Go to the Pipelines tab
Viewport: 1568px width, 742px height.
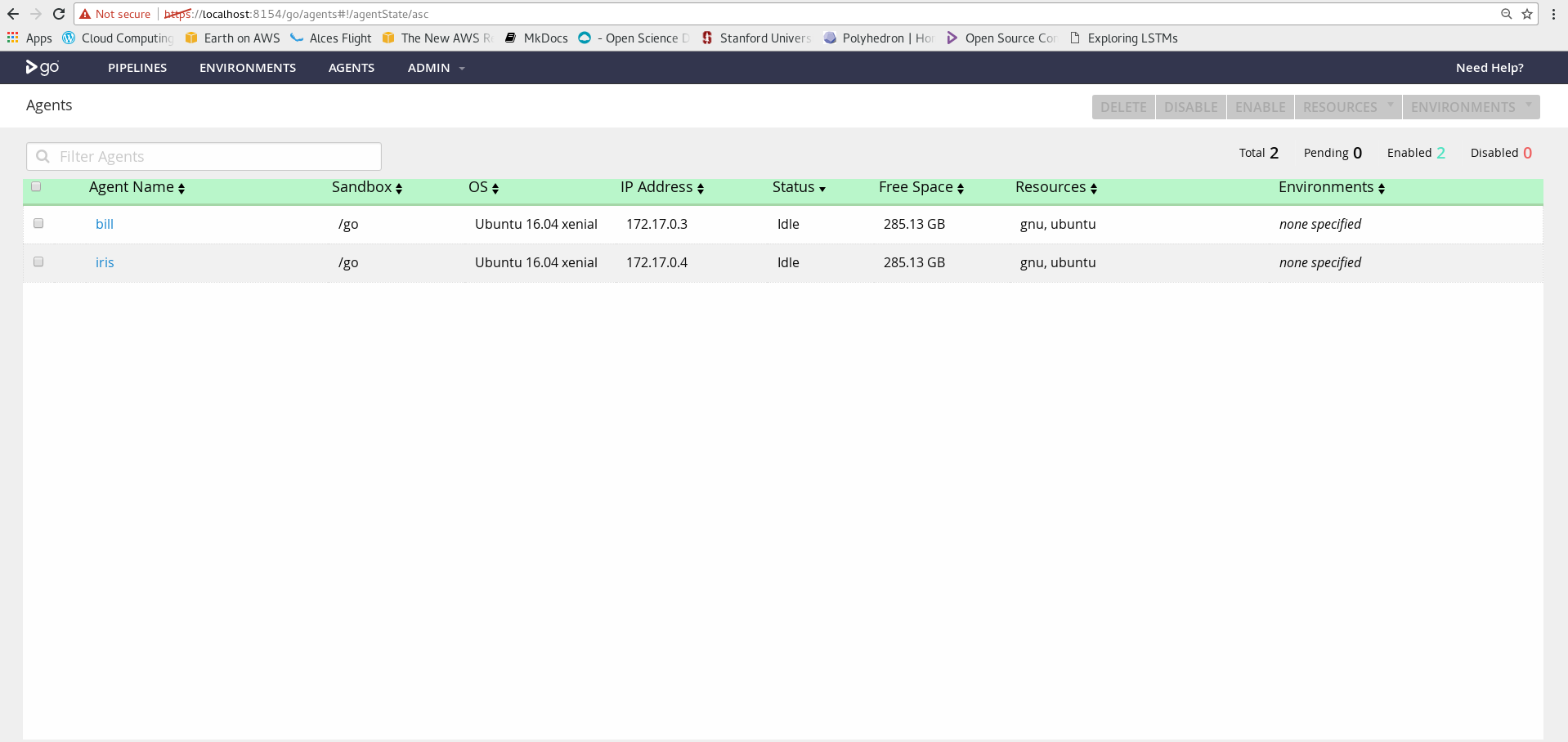point(137,68)
